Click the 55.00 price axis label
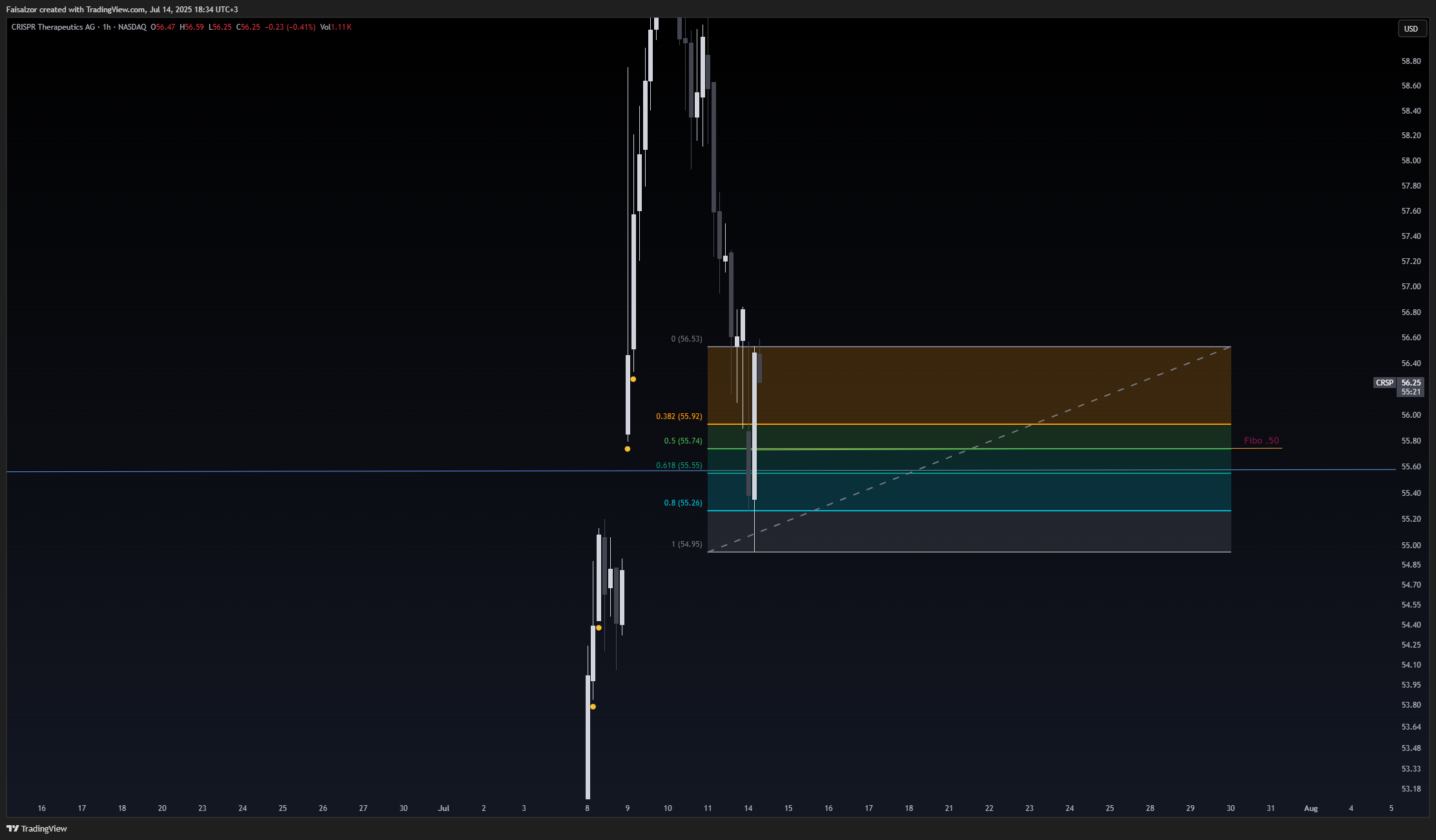 click(x=1411, y=546)
